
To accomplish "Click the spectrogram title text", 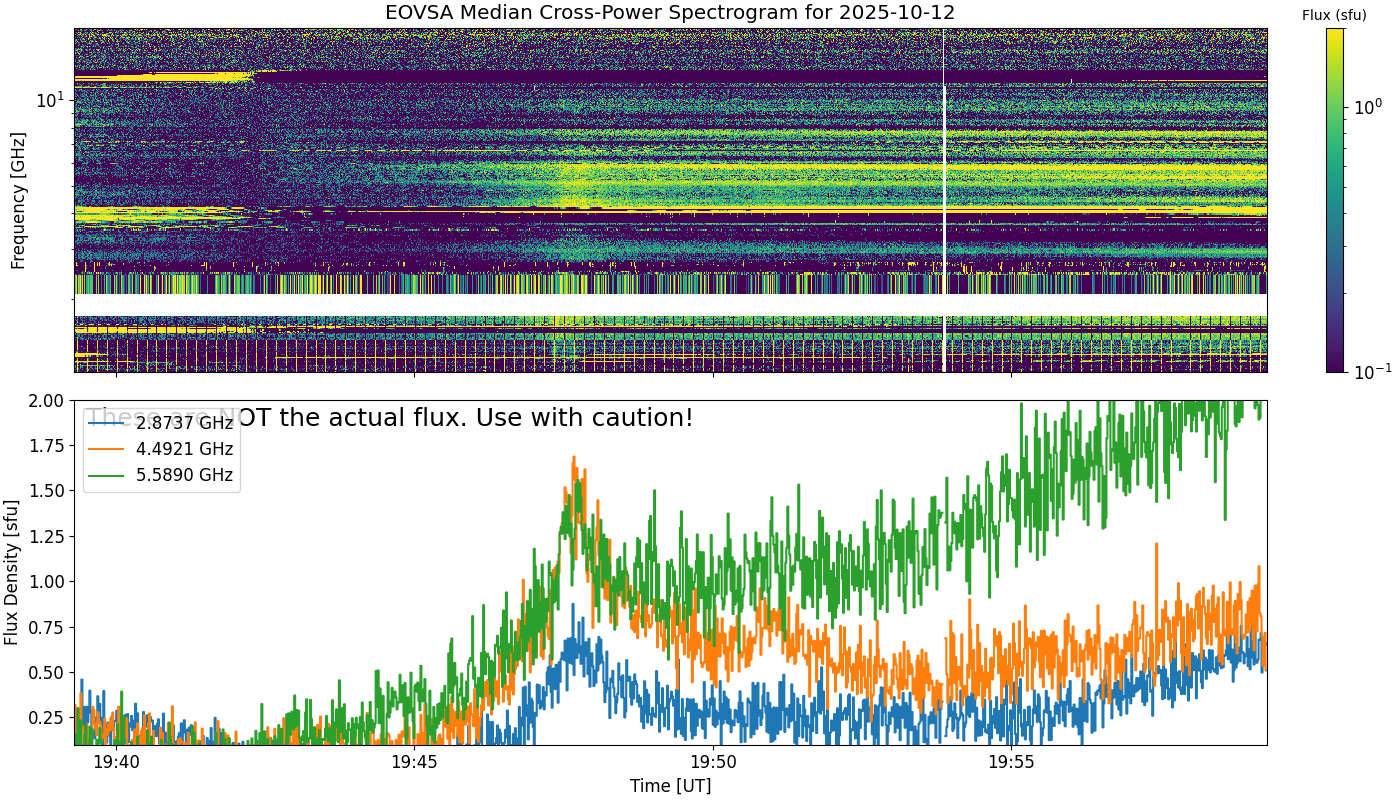I will [670, 14].
